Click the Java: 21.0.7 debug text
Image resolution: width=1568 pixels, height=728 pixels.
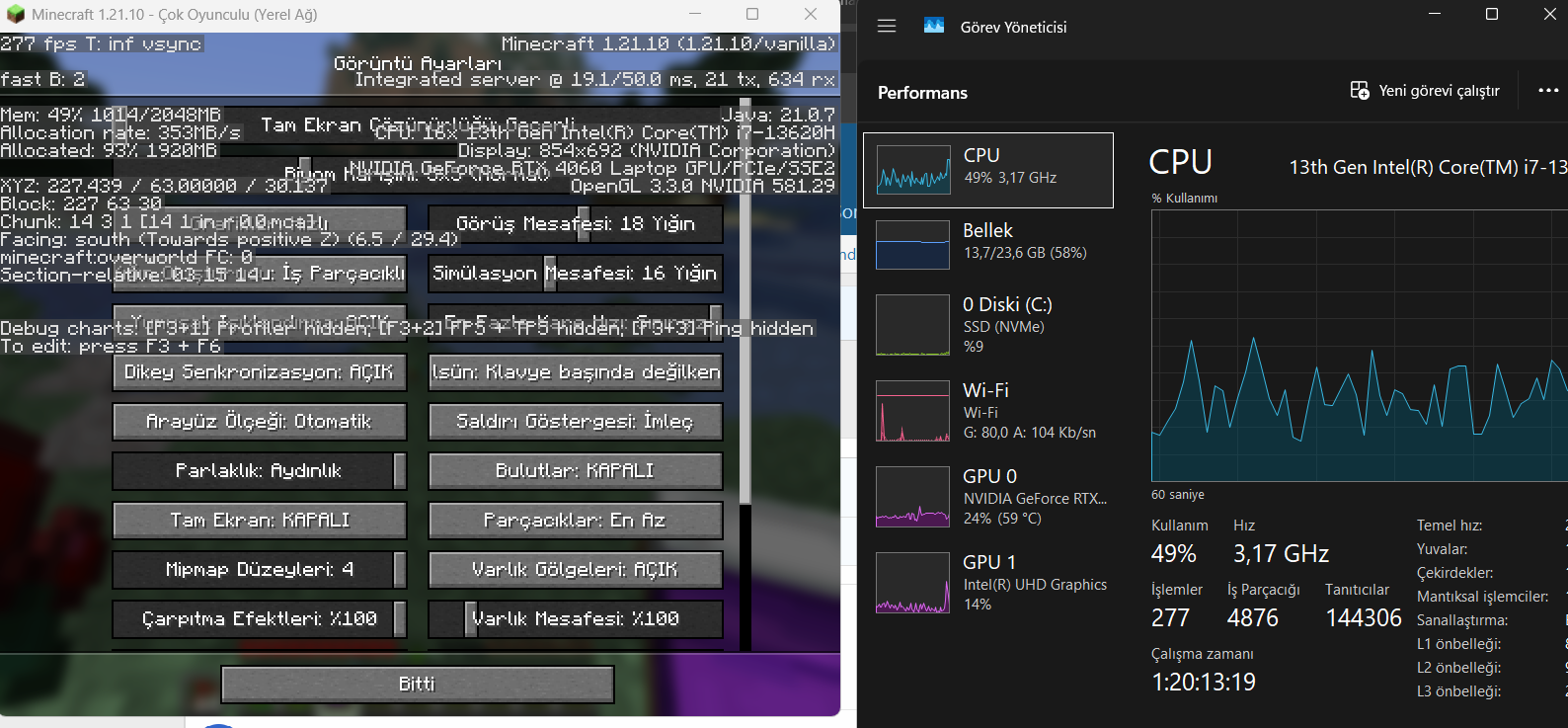[x=778, y=116]
